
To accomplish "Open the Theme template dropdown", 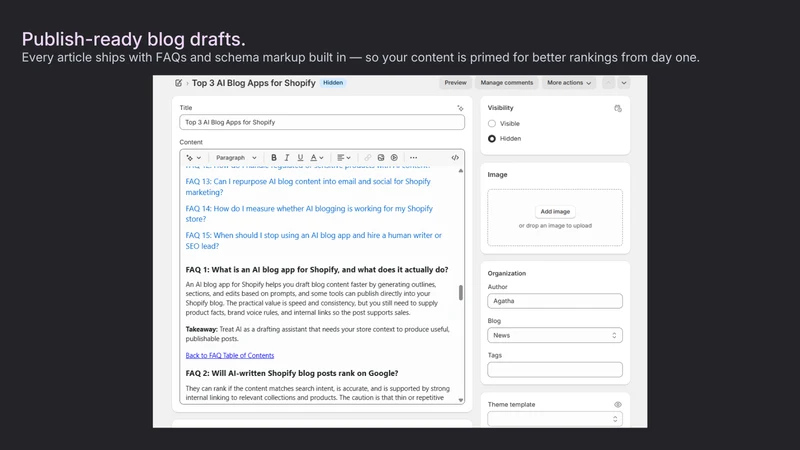I will pos(555,419).
